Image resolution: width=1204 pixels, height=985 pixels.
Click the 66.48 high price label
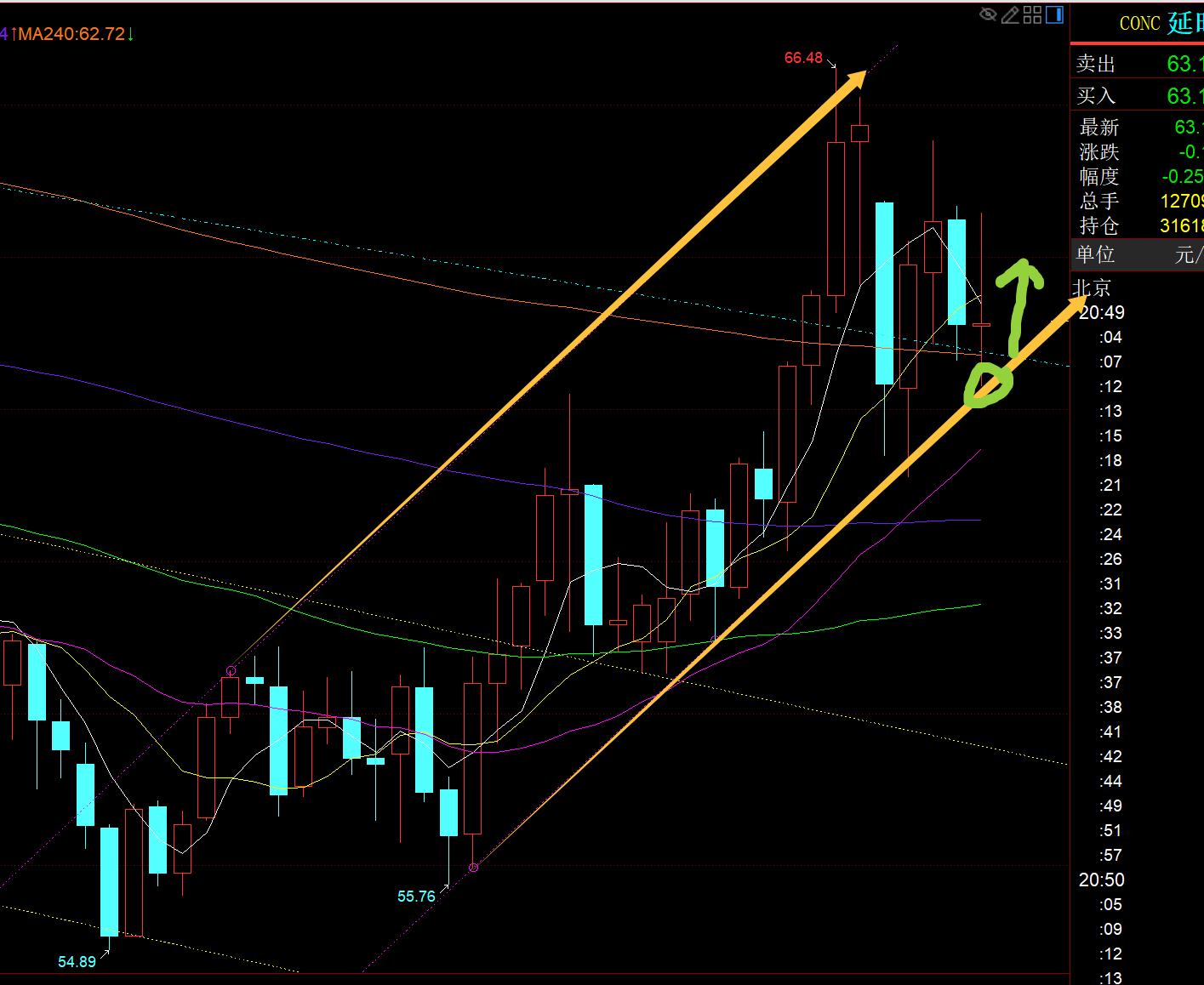[803, 58]
